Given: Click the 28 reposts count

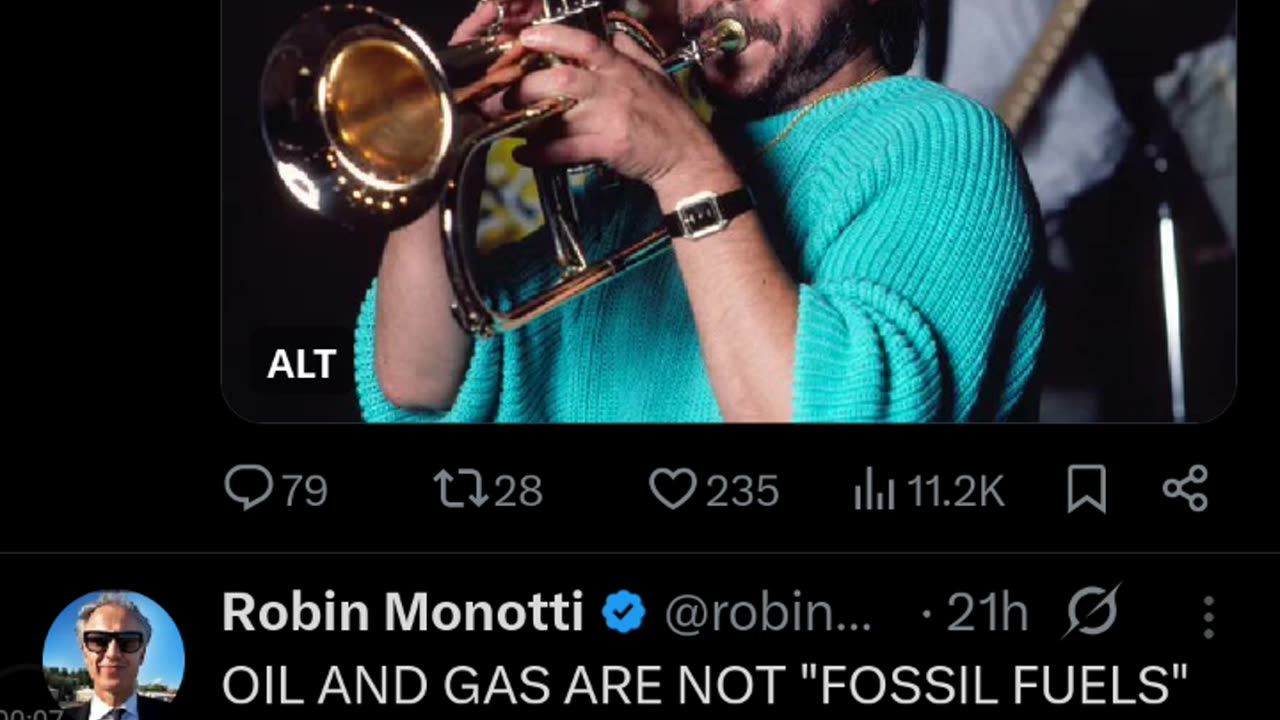Looking at the screenshot, I should (518, 491).
